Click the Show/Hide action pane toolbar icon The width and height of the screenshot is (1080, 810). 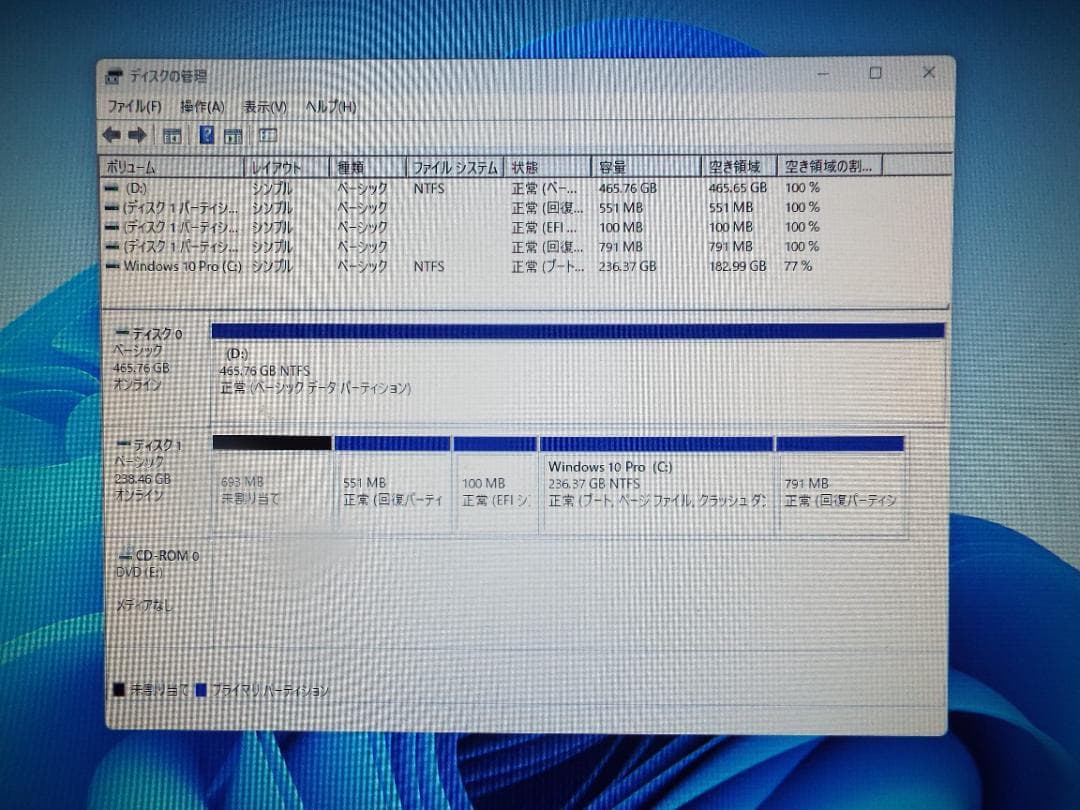tap(266, 134)
